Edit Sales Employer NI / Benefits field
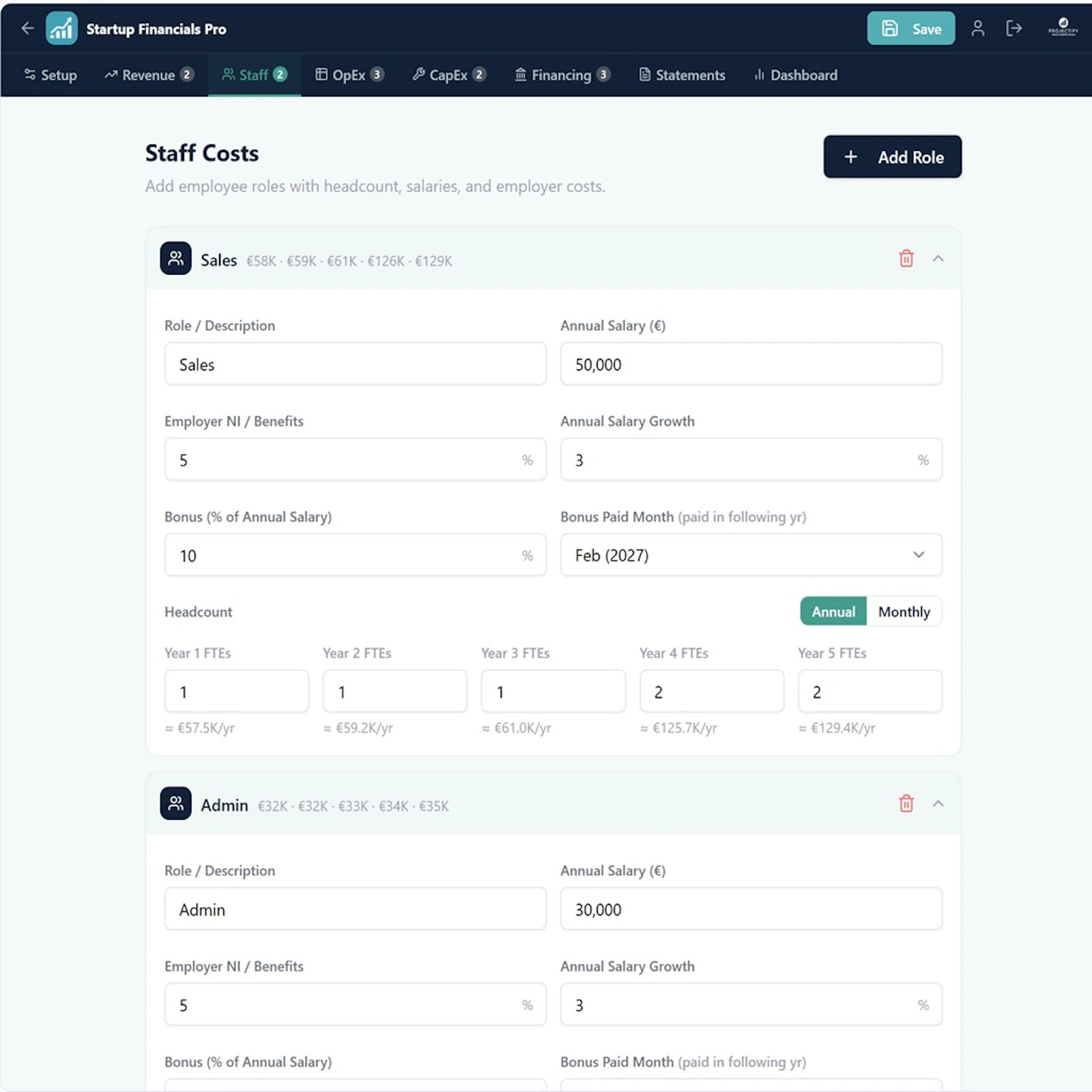 click(x=355, y=459)
